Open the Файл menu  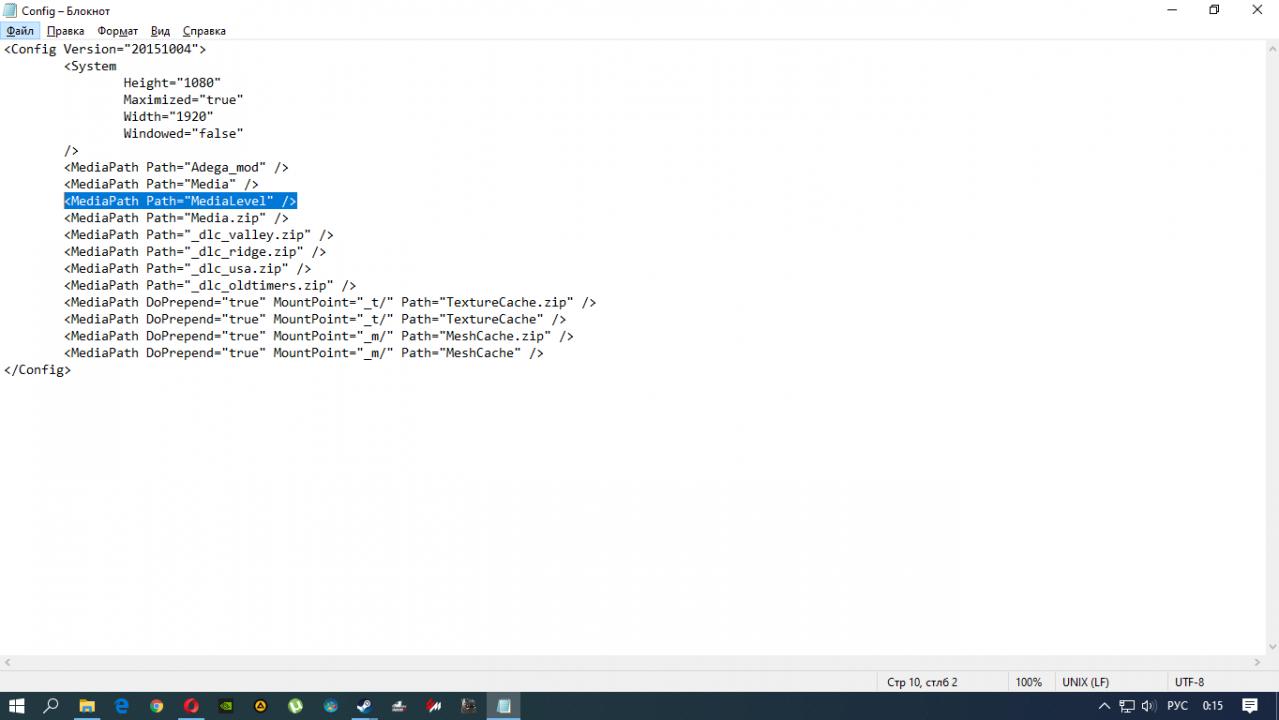click(20, 31)
